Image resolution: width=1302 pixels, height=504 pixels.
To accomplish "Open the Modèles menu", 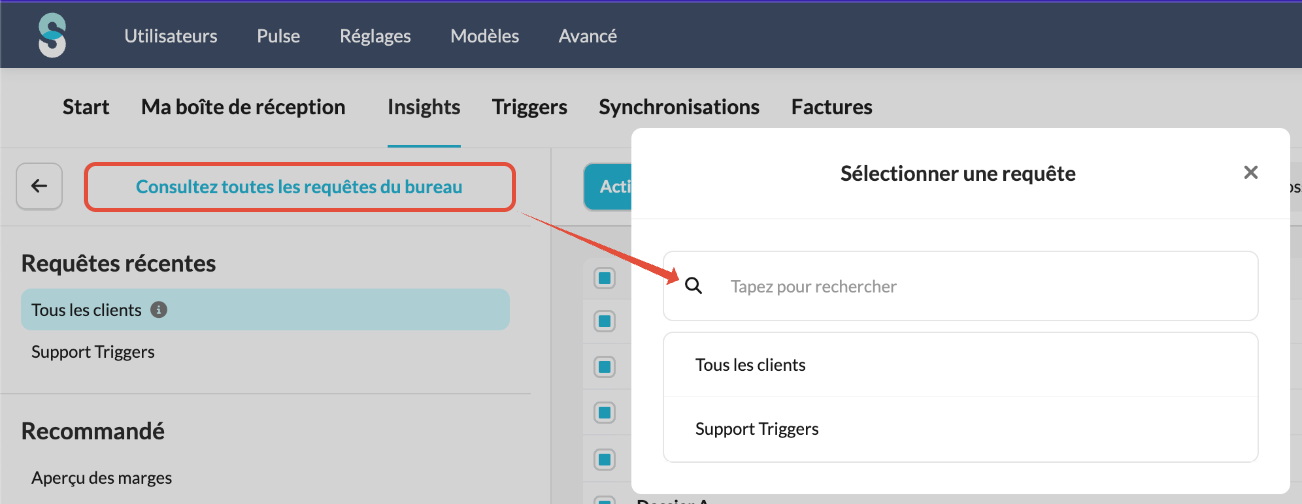I will coord(485,36).
